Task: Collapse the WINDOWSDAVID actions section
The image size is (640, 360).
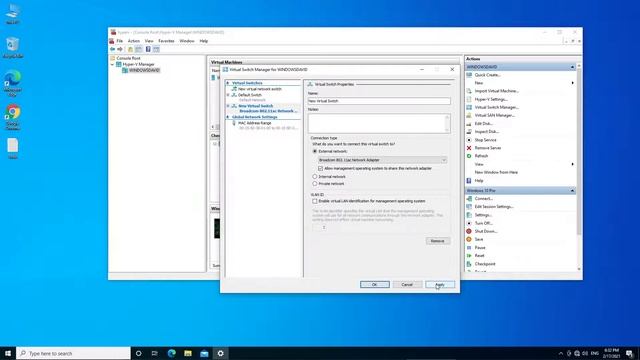Action: [x=572, y=67]
